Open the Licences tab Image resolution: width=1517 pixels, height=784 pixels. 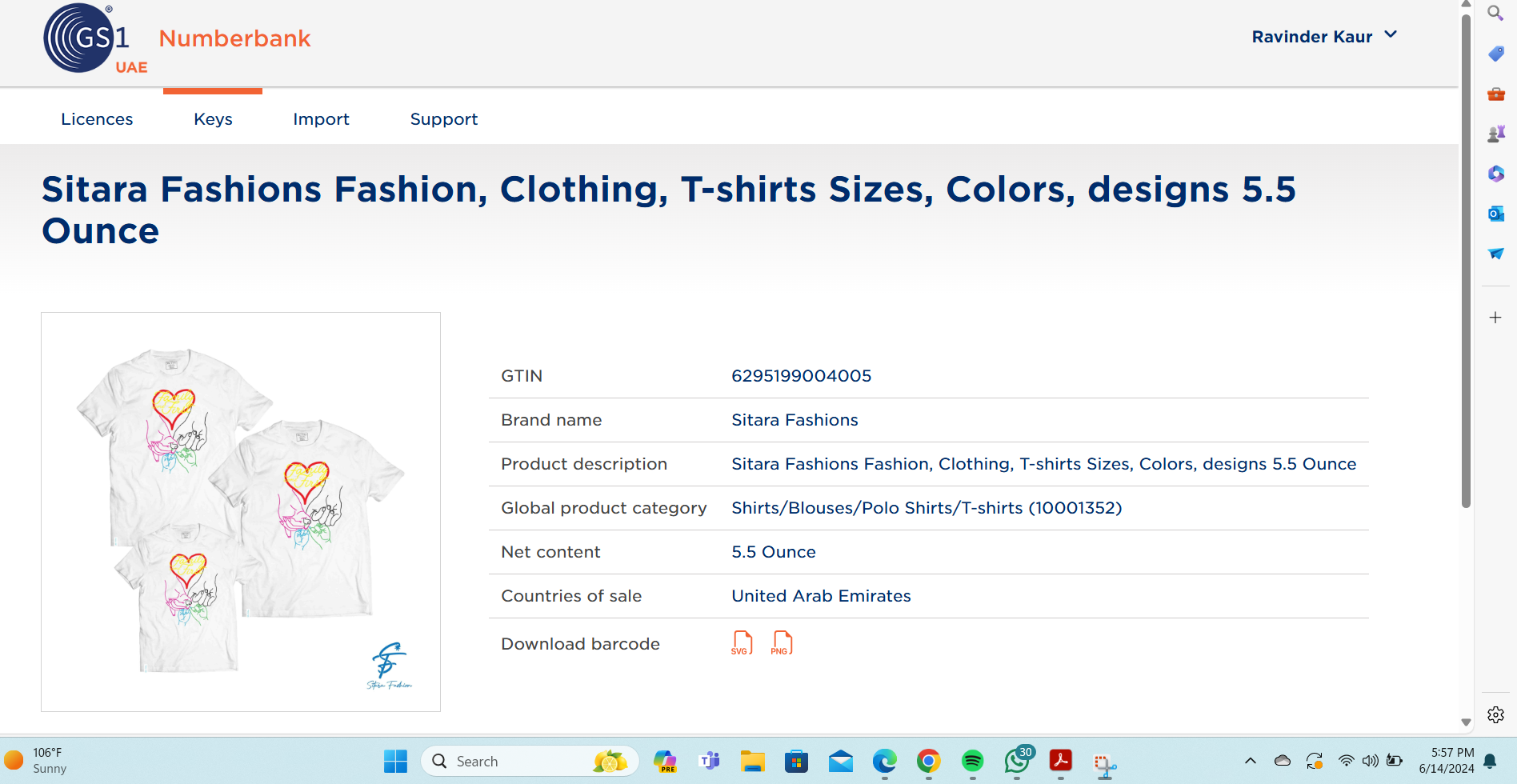tap(97, 119)
